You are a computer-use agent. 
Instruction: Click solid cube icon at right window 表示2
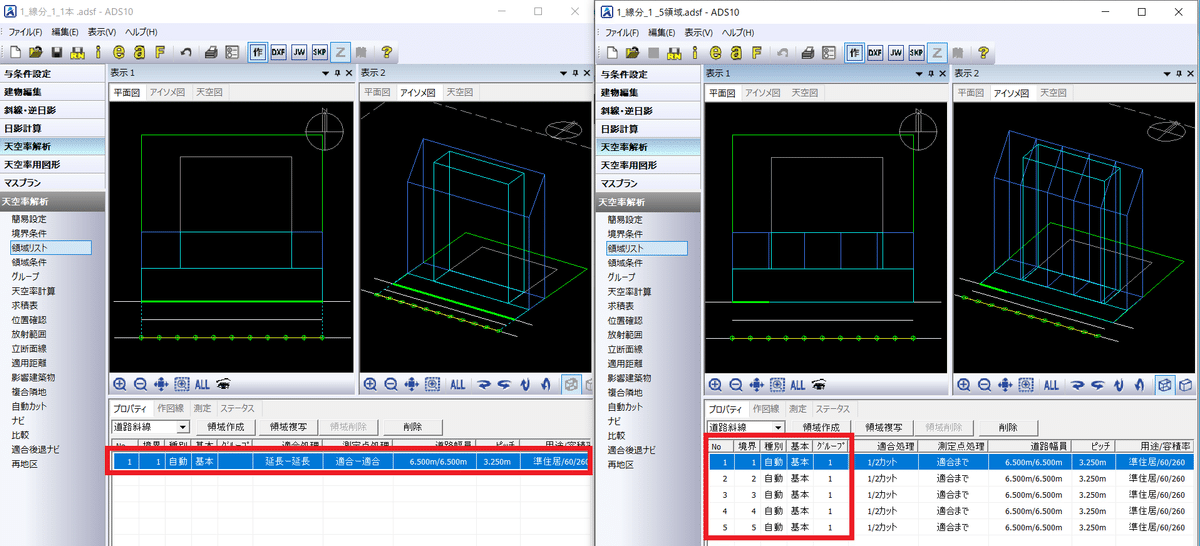click(x=1185, y=384)
